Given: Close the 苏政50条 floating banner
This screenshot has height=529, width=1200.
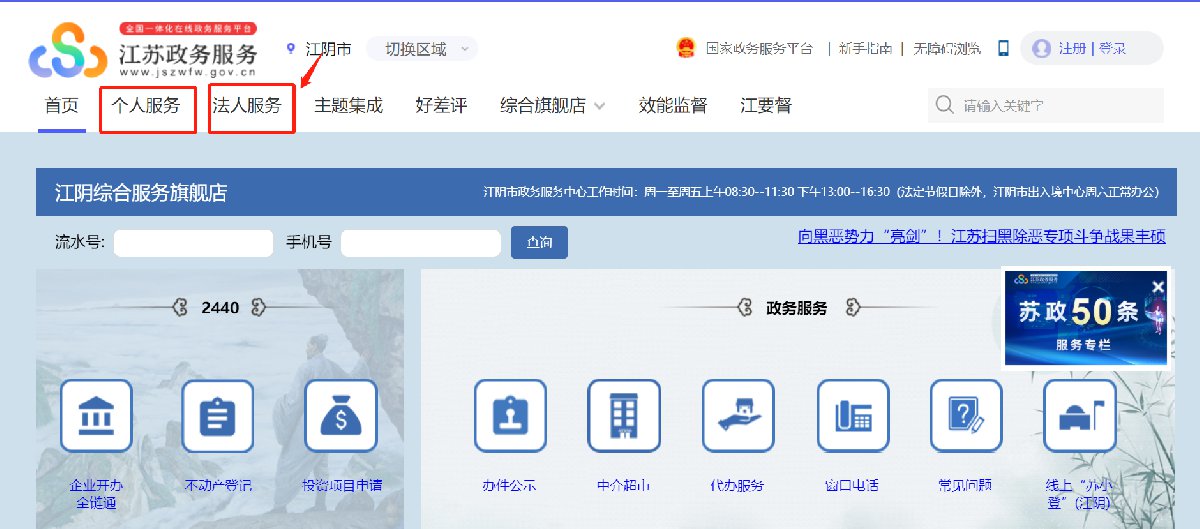Looking at the screenshot, I should click(1158, 287).
